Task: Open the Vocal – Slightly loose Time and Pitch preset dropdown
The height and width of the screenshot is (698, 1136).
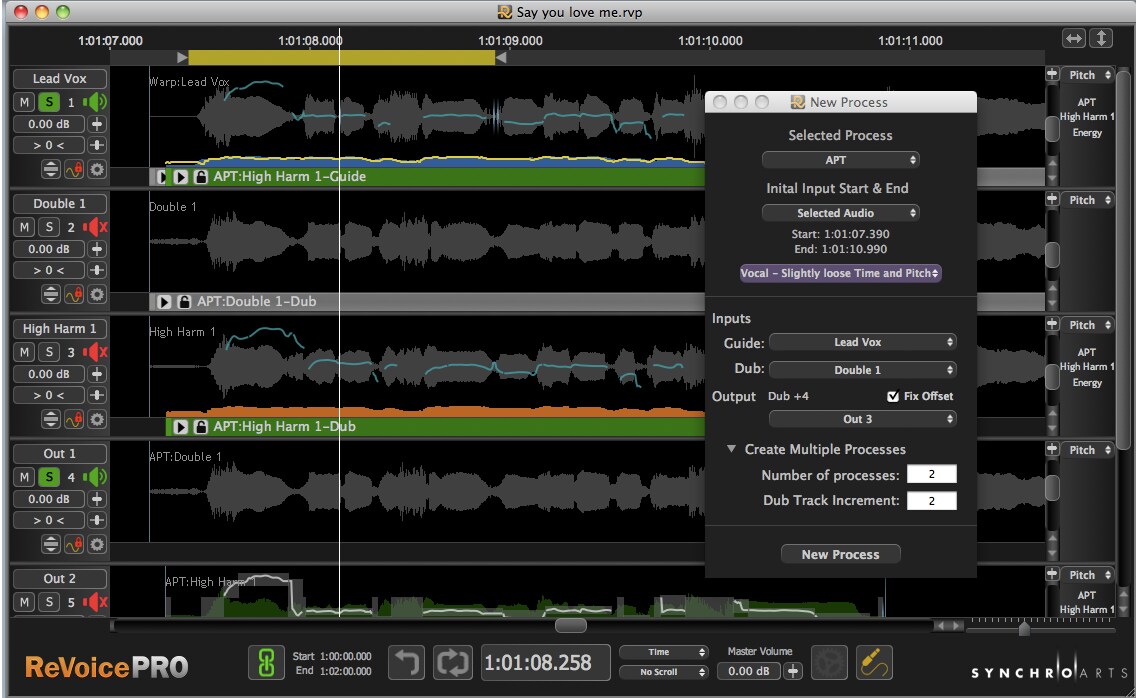Action: (840, 273)
